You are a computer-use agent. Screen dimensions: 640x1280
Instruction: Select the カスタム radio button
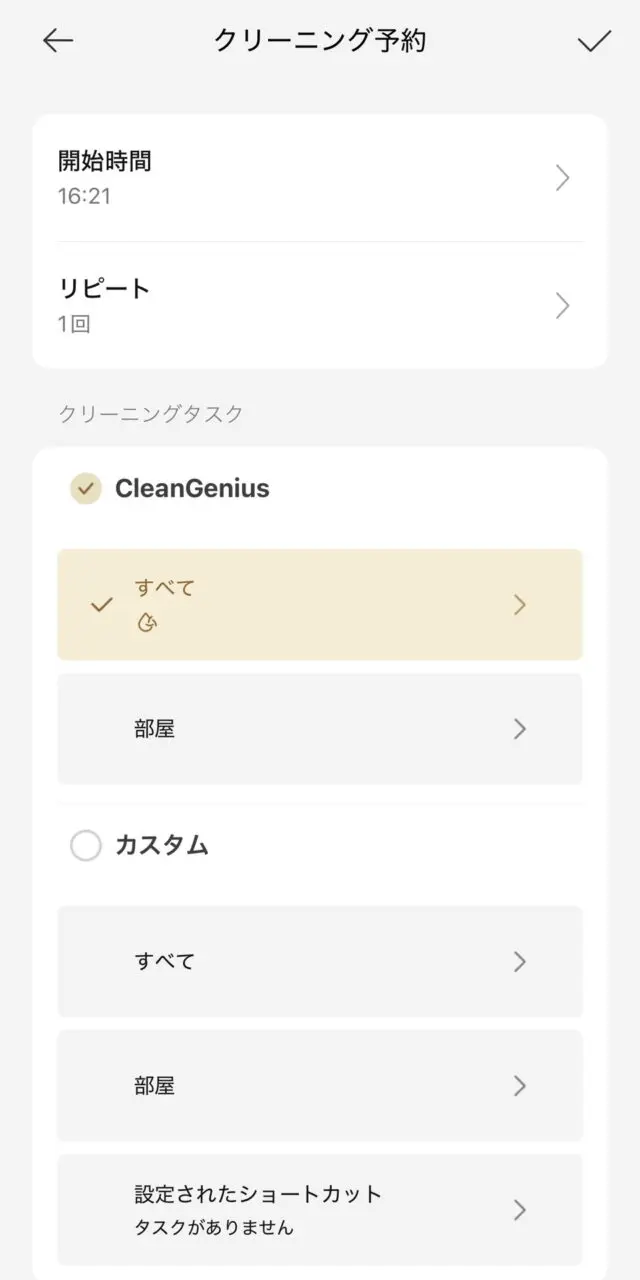(86, 846)
